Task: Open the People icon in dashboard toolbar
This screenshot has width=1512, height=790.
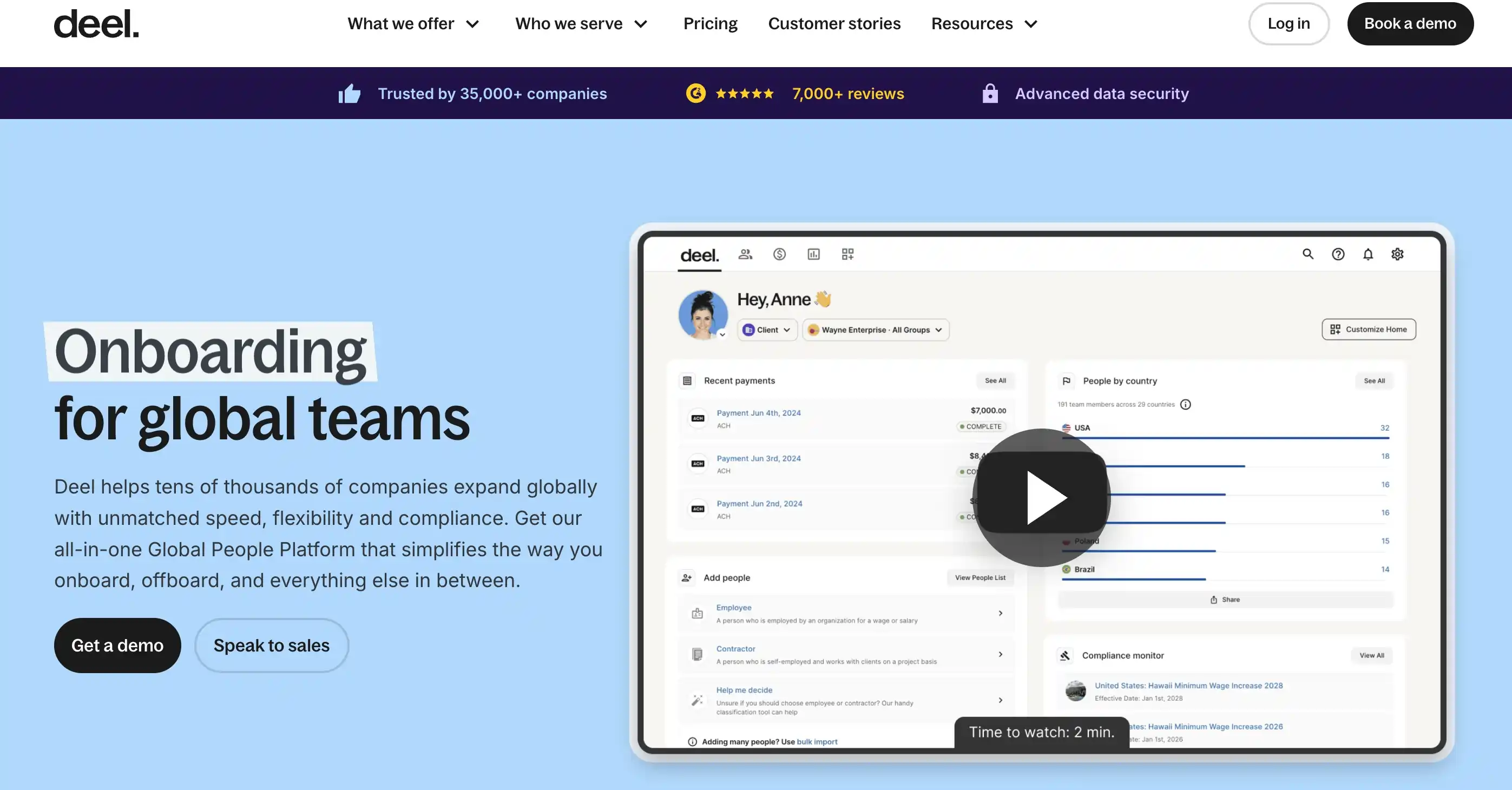Action: [x=745, y=254]
